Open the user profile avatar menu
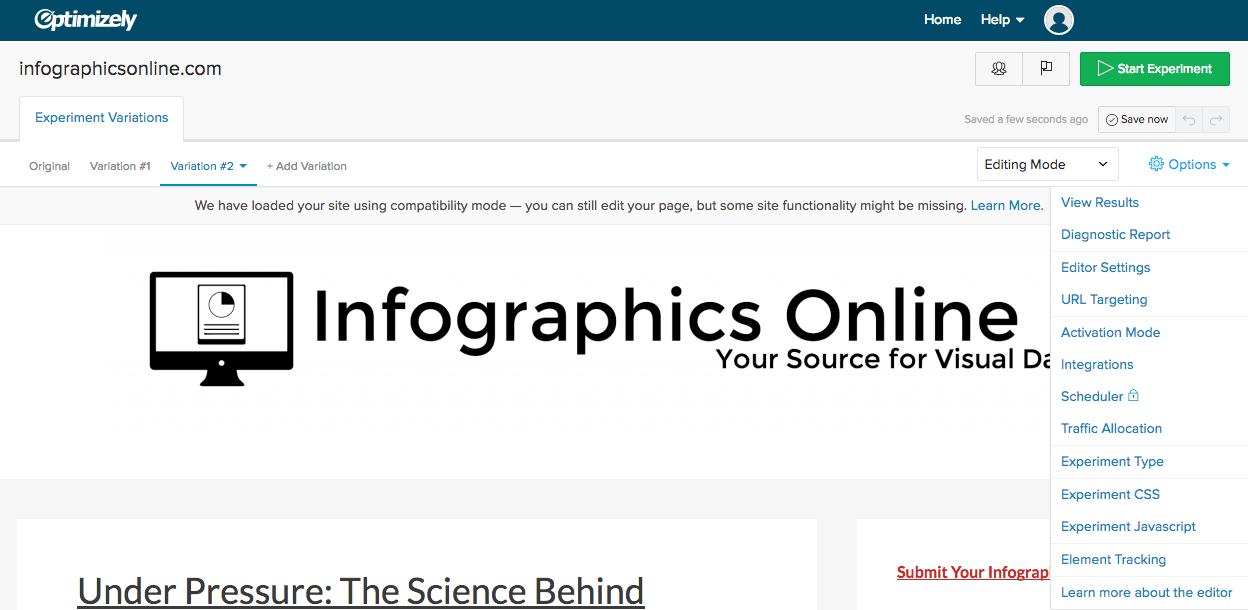 click(x=1058, y=19)
